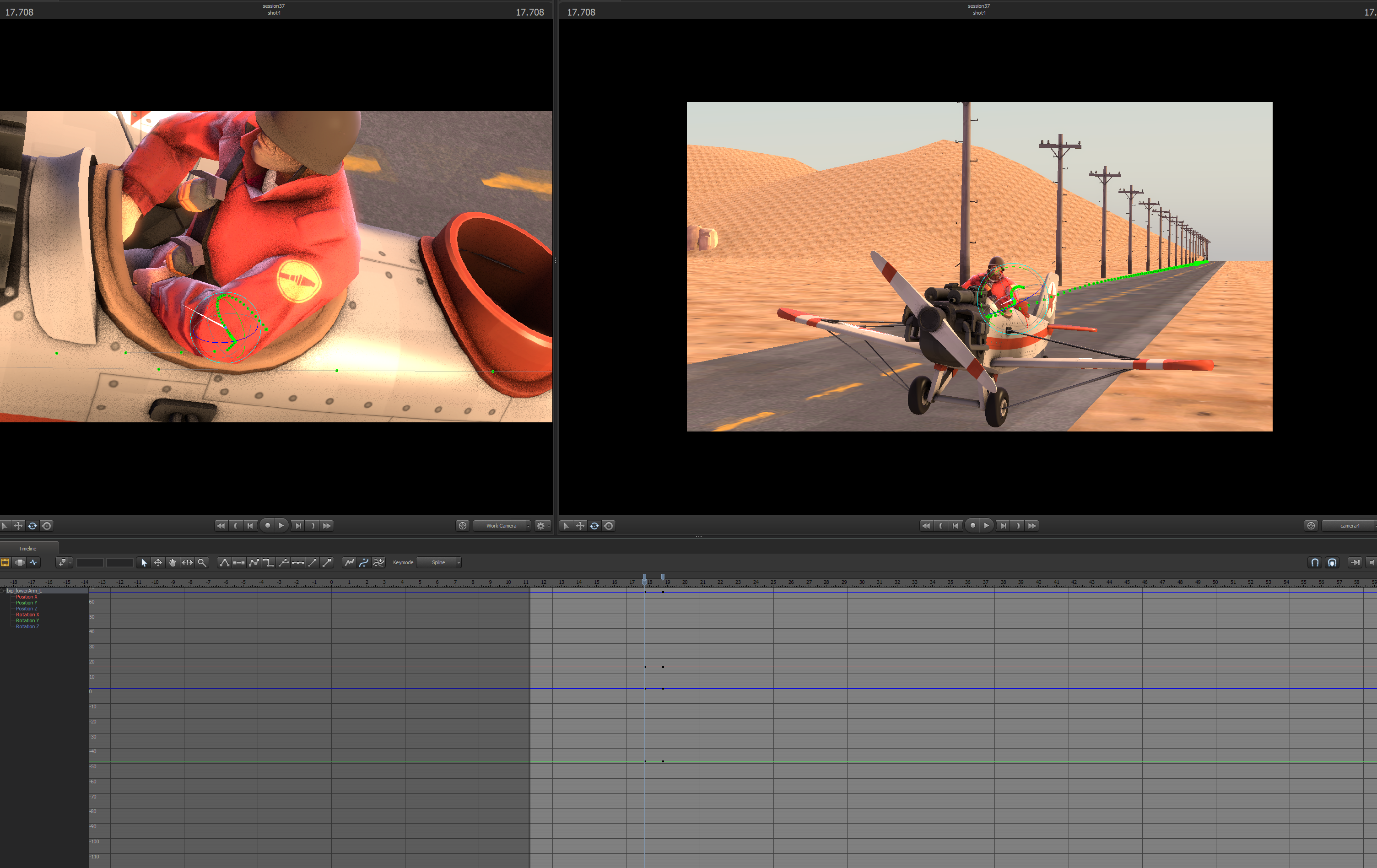This screenshot has width=1377, height=868.
Task: Toggle the snap-to-frame magnet icon
Action: coord(1333,563)
